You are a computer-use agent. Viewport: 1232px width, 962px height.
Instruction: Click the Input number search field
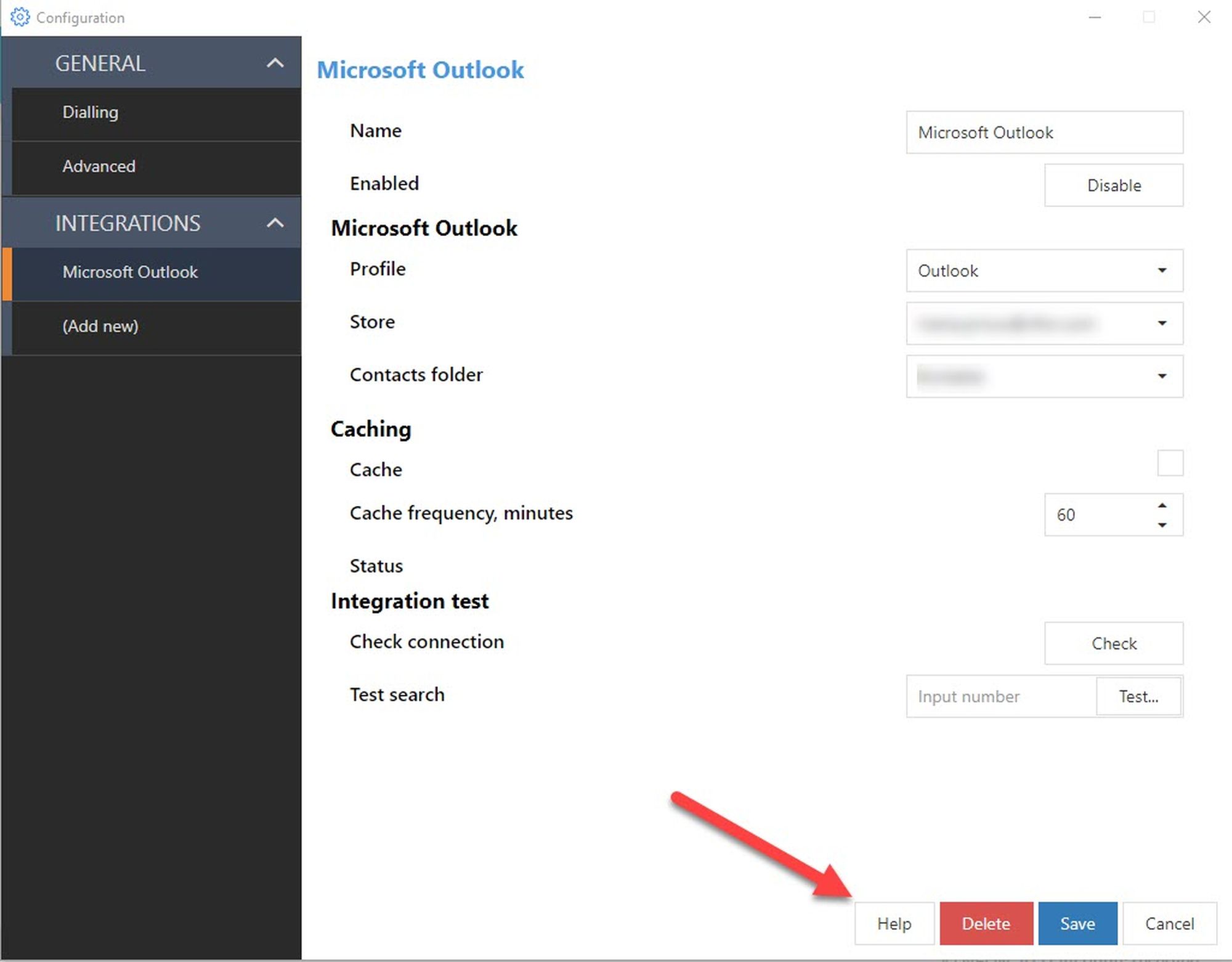coord(1000,696)
